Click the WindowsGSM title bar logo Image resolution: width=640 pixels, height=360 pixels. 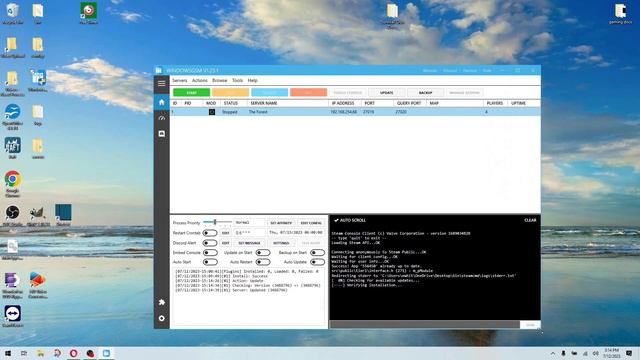tap(159, 70)
